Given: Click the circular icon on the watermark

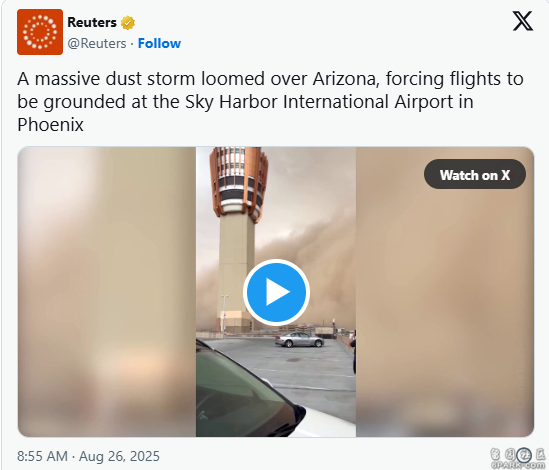Looking at the screenshot, I should coord(524,455).
